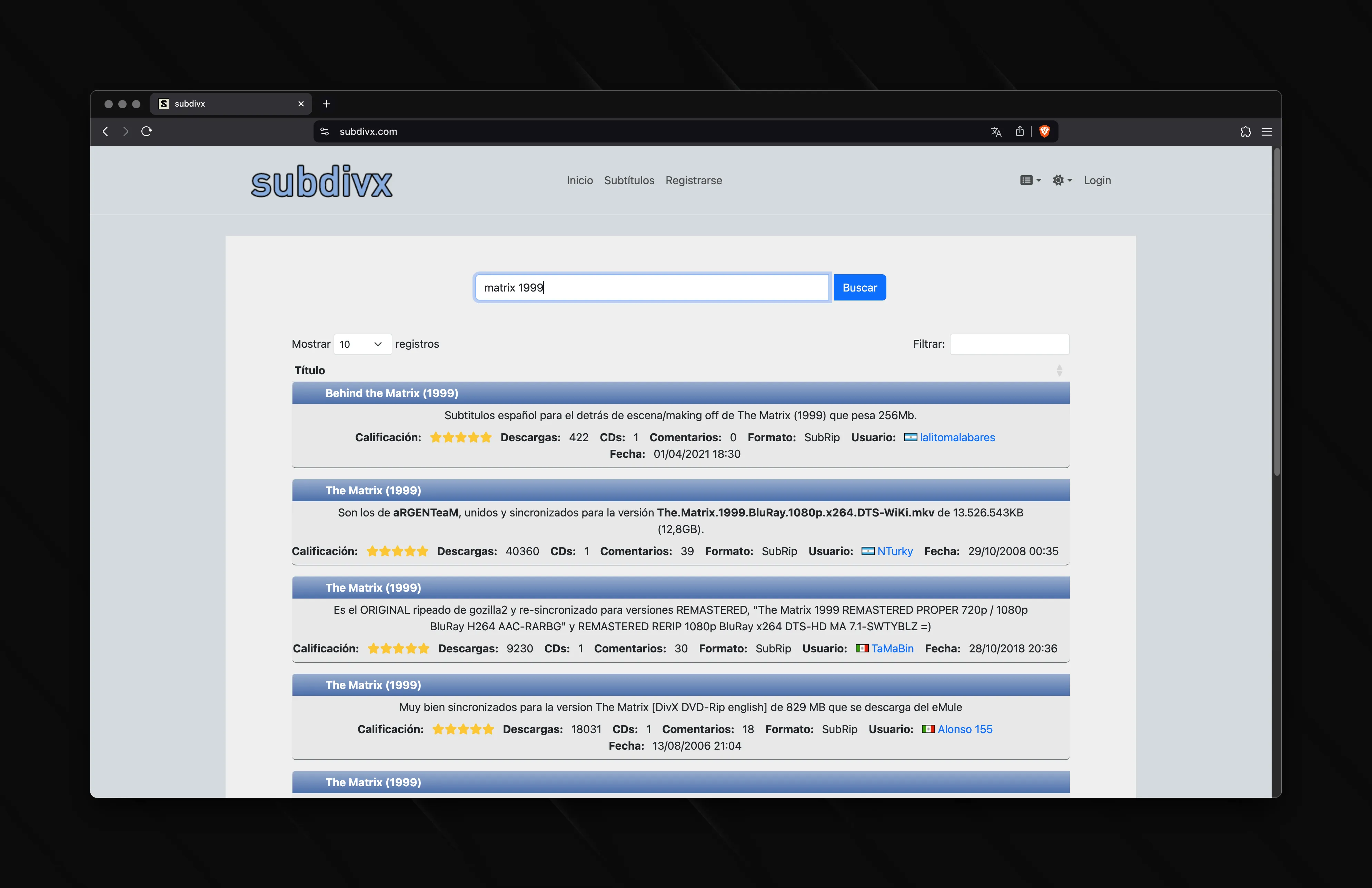This screenshot has width=1372, height=888.
Task: Open The Matrix (1999) result by Alonso 155
Action: [x=373, y=685]
